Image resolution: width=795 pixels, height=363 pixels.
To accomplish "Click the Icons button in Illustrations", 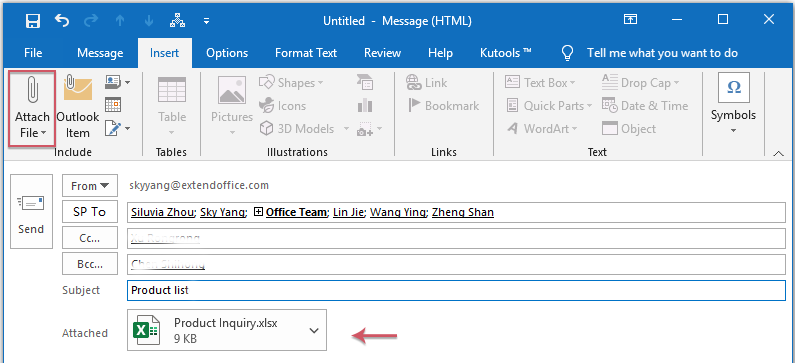I will pos(282,106).
